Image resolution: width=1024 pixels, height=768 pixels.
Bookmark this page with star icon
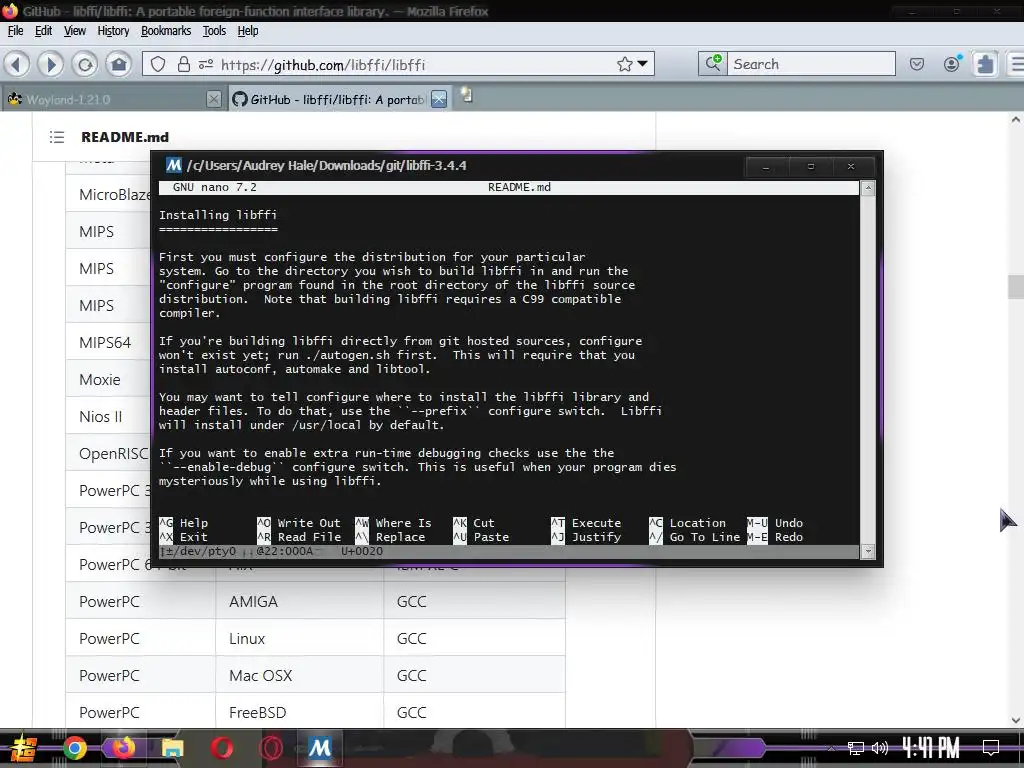click(624, 64)
